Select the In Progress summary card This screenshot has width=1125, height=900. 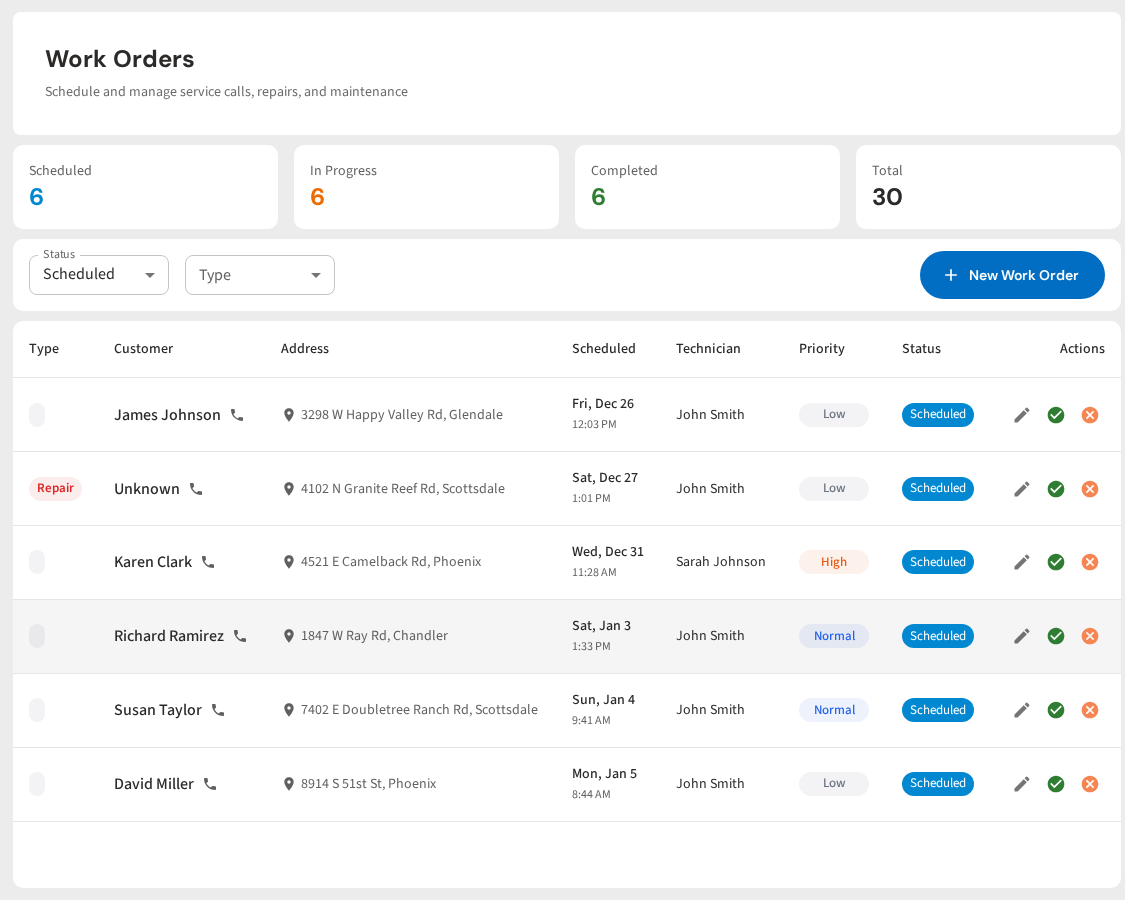pyautogui.click(x=426, y=186)
